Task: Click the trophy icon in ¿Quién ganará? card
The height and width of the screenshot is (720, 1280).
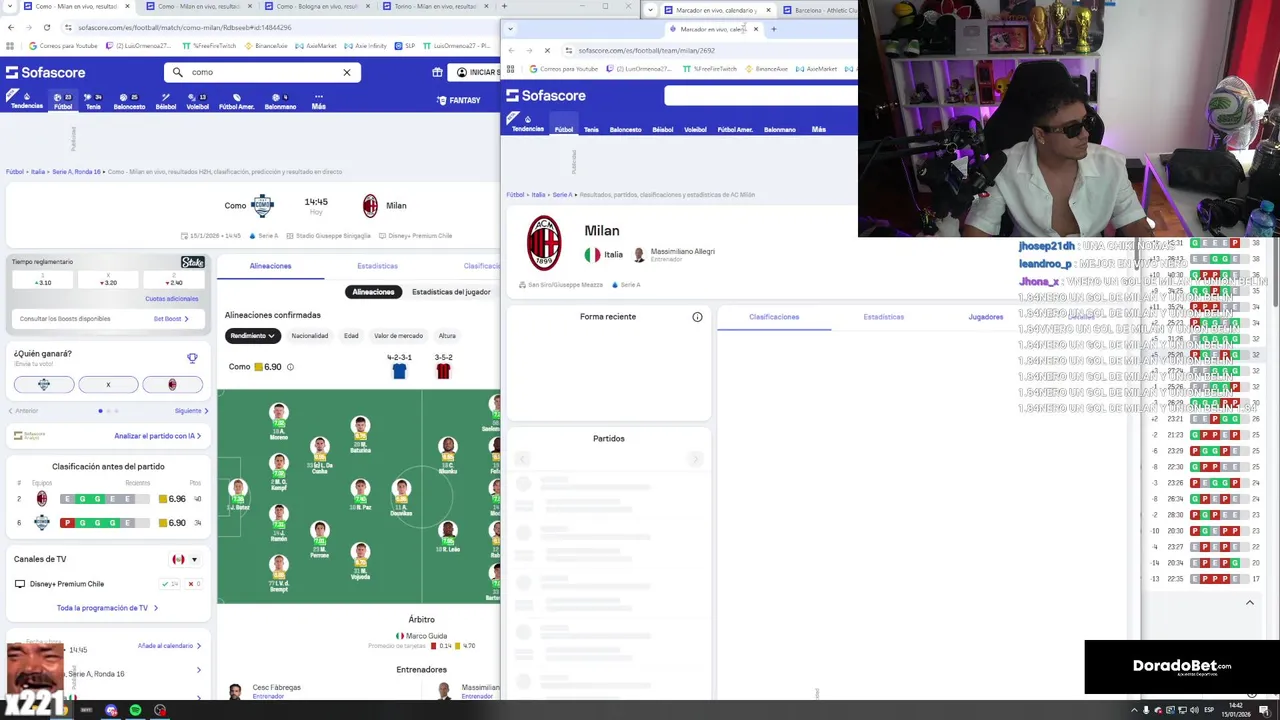Action: pos(192,357)
